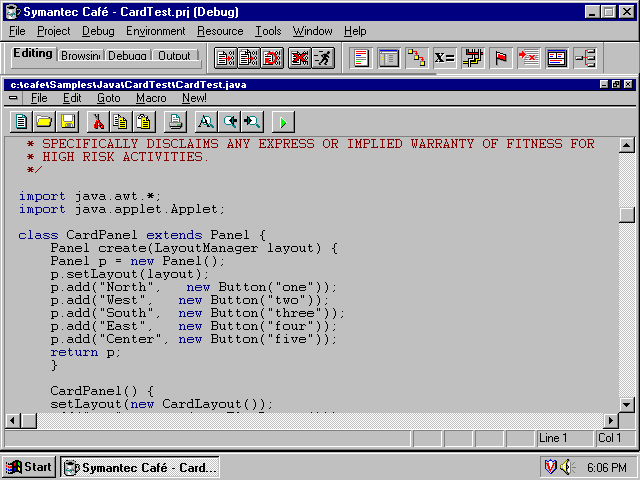Viewport: 640px width, 480px height.
Task: Save the file with the floppy disk icon
Action: click(68, 122)
